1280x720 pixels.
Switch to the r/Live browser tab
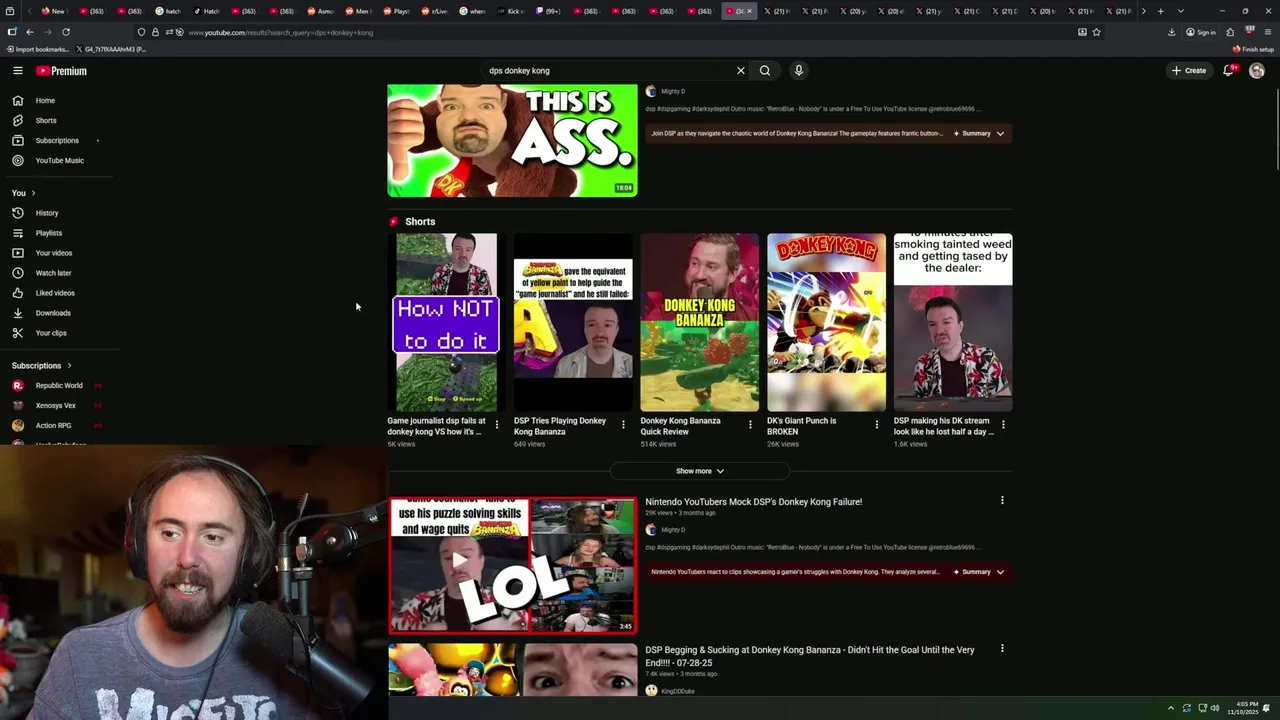[x=434, y=11]
